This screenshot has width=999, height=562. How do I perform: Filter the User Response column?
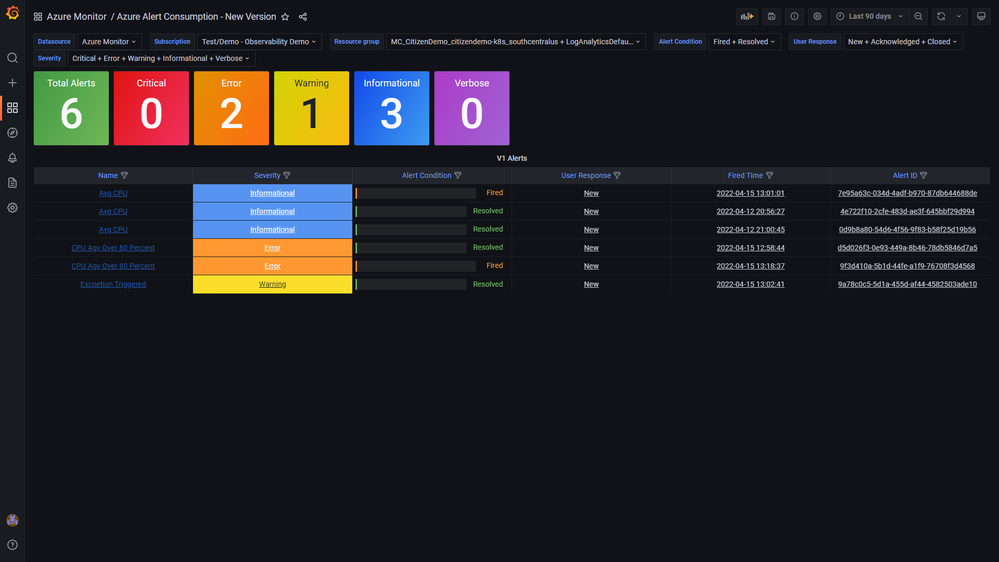[617, 175]
